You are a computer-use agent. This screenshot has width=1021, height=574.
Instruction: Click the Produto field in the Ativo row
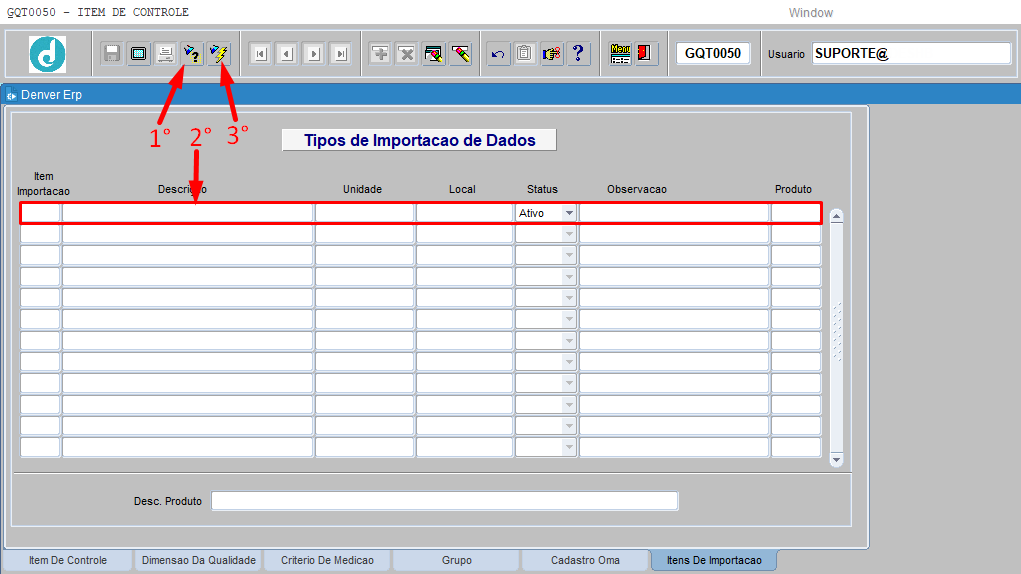(x=796, y=213)
